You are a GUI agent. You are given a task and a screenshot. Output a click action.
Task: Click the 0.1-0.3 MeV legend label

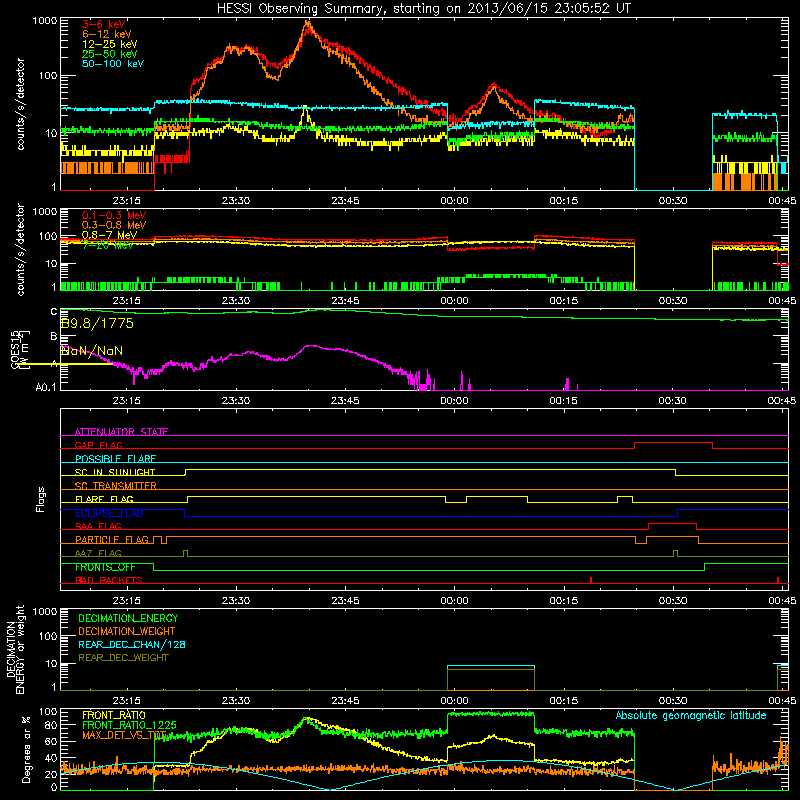114,216
